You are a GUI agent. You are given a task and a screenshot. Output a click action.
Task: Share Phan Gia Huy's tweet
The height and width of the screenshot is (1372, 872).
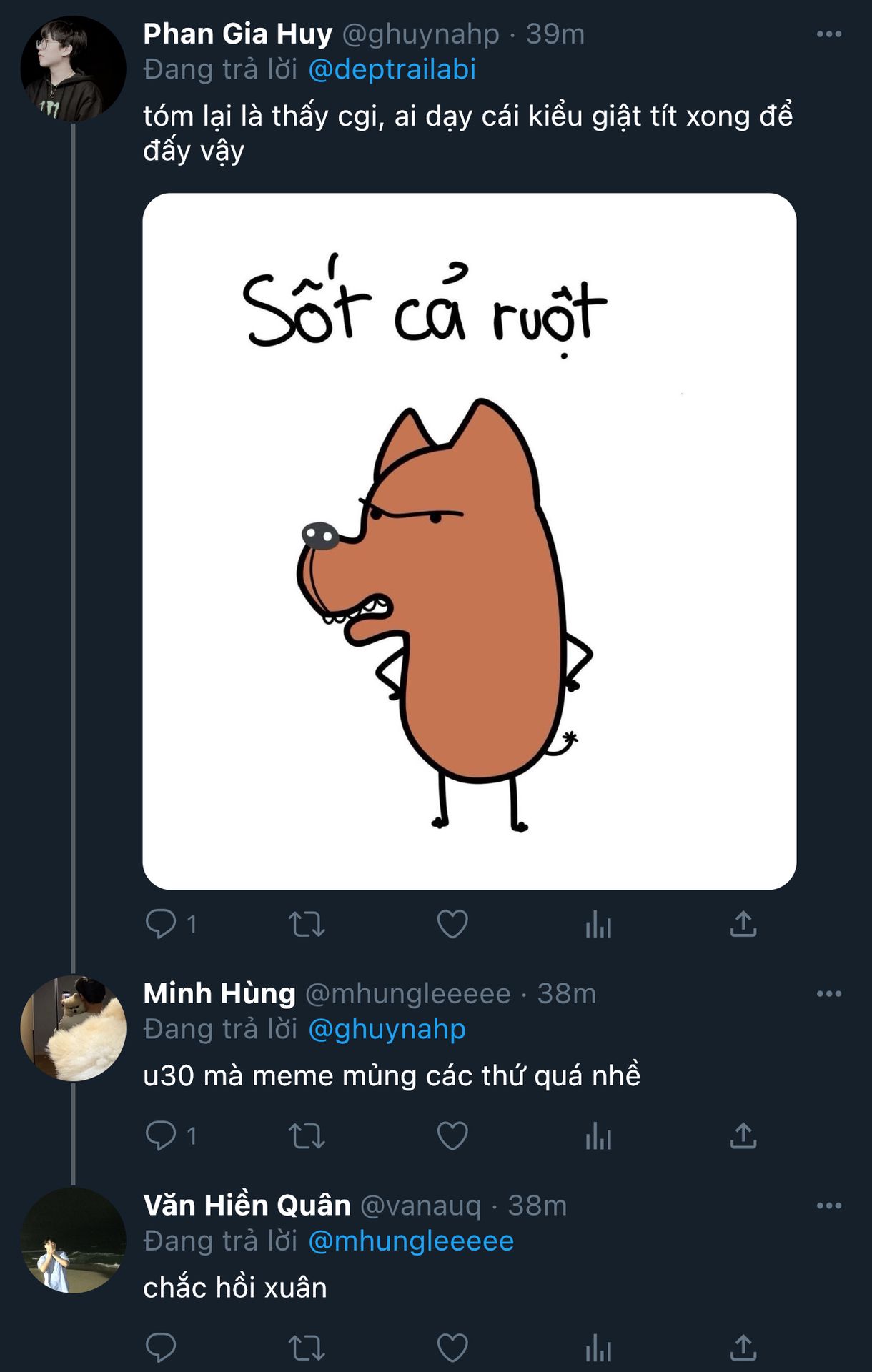pos(743,923)
